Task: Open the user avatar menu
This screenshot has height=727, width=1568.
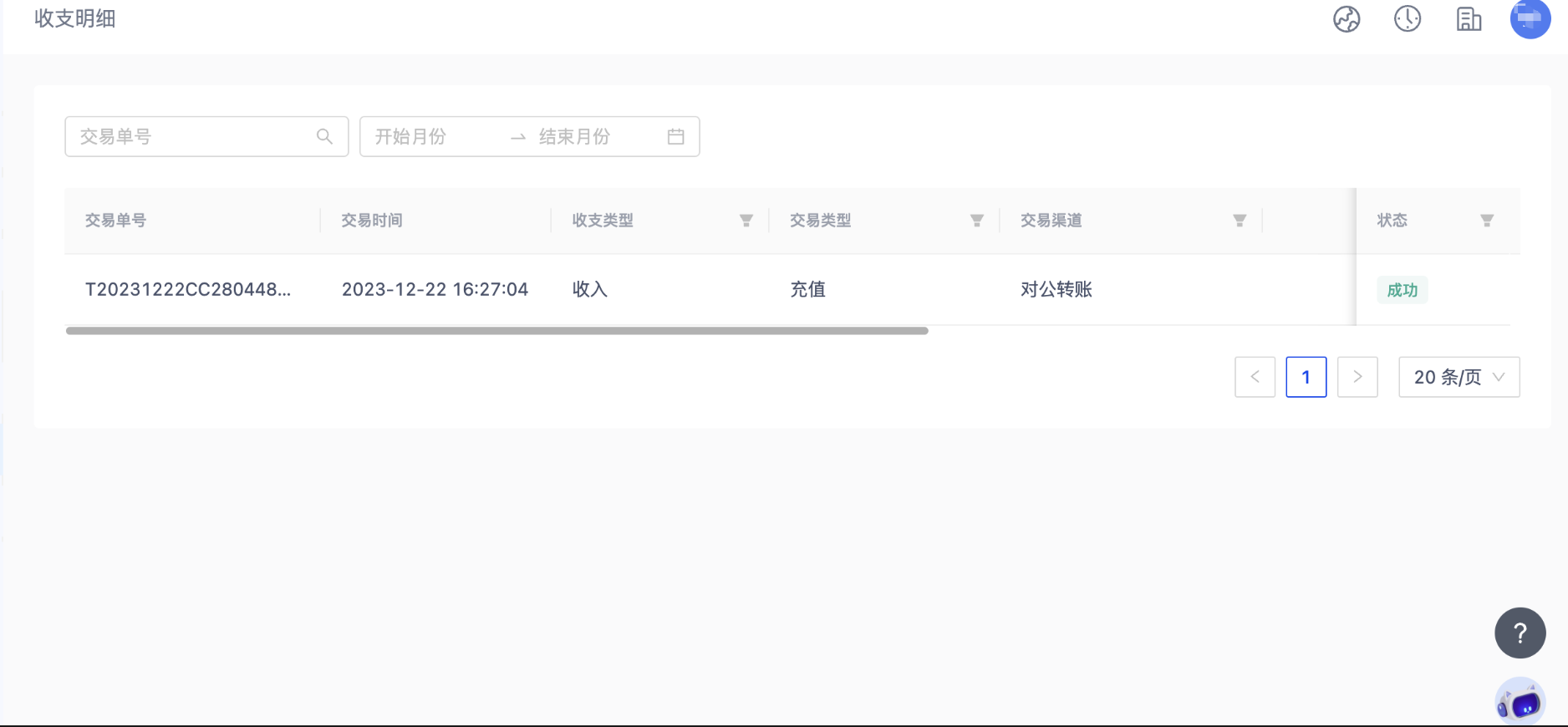Action: click(x=1530, y=18)
